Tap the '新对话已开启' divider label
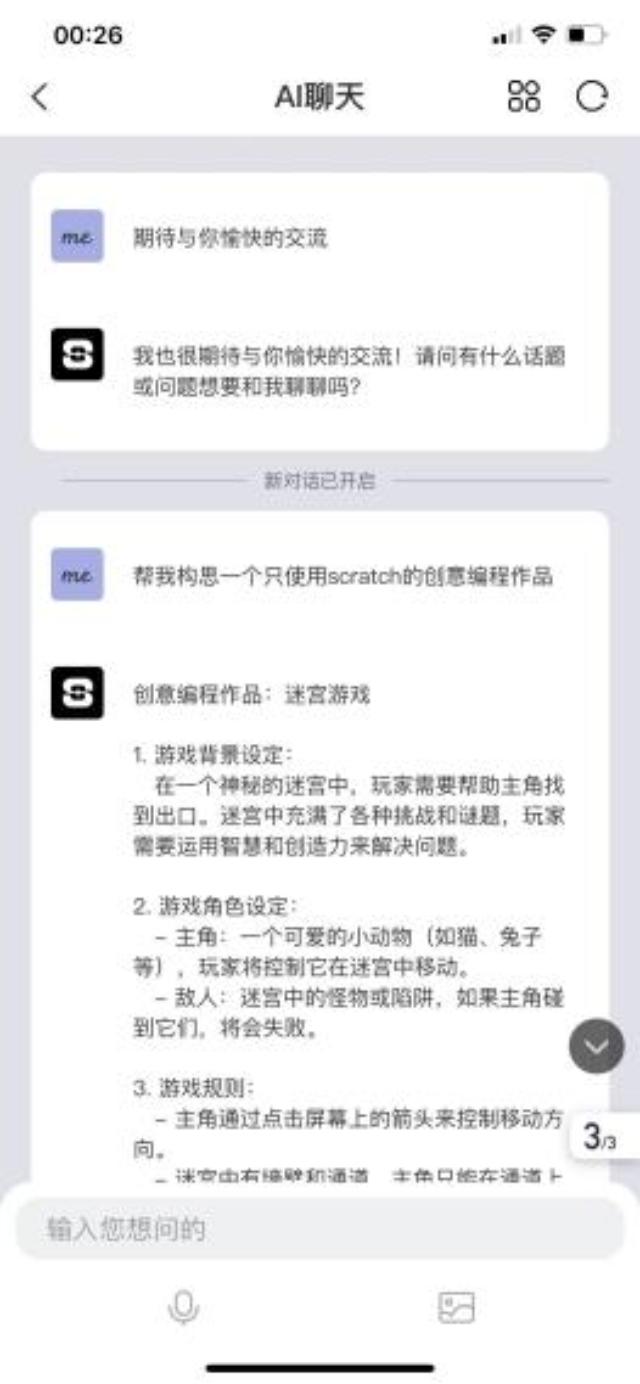 pos(320,481)
